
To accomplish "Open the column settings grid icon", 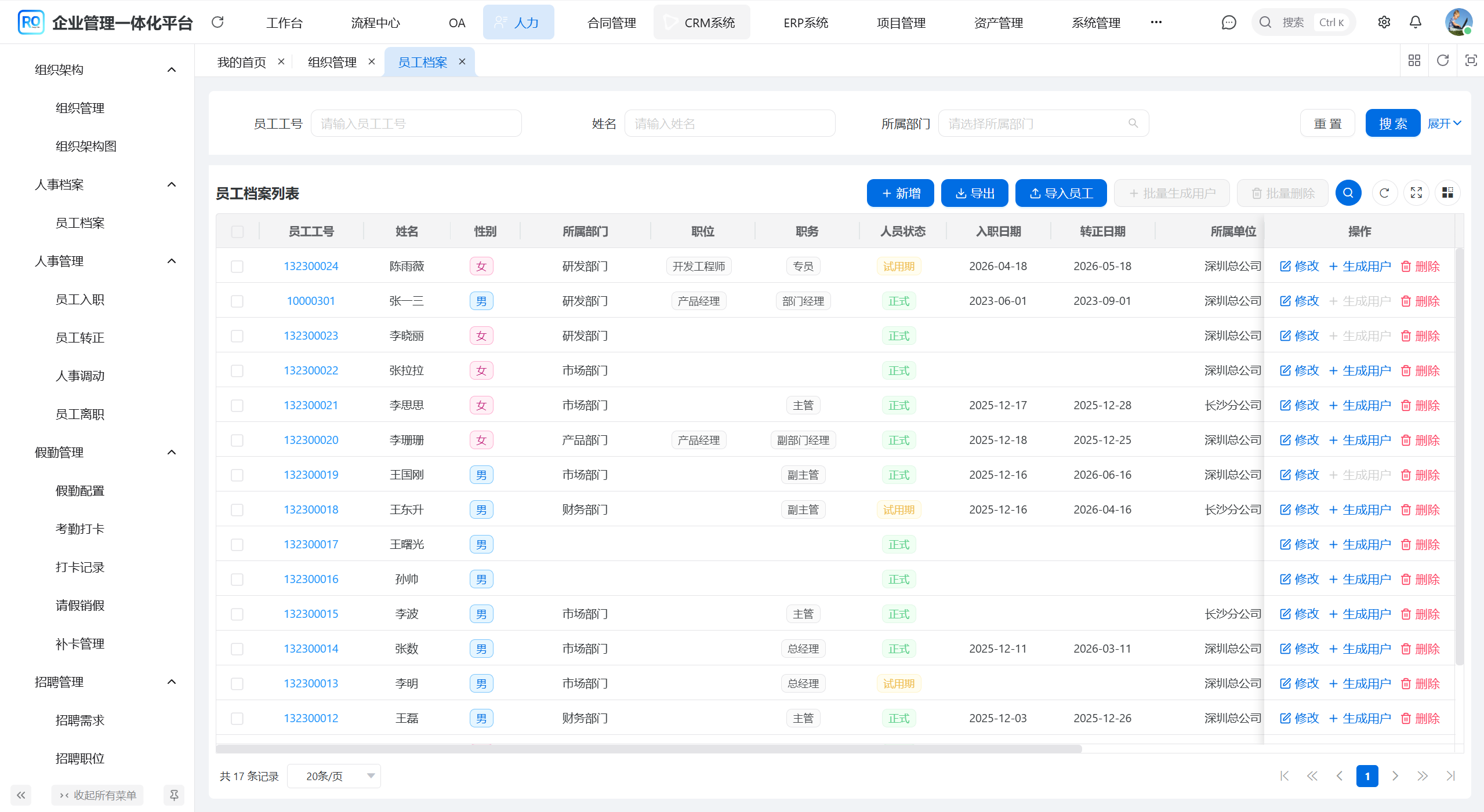I will coord(1447,193).
